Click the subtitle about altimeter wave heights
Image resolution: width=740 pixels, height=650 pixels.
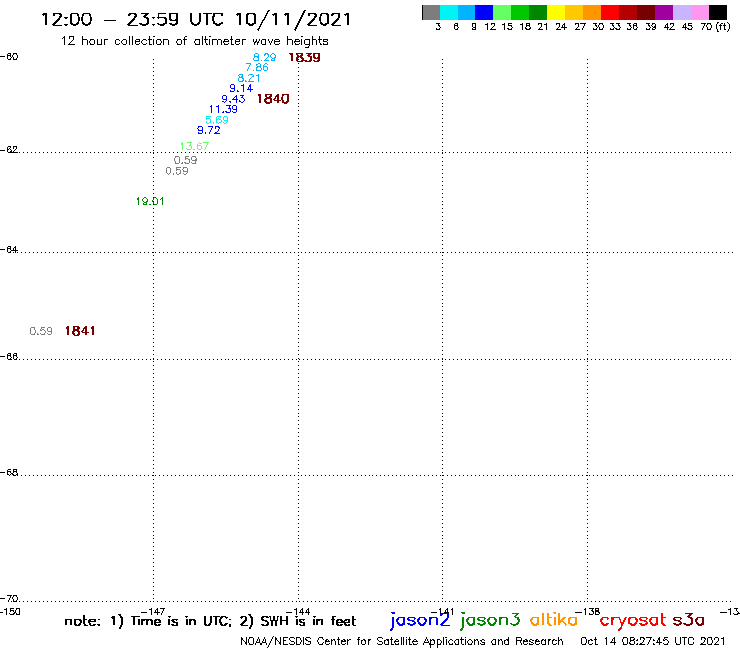pos(194,41)
